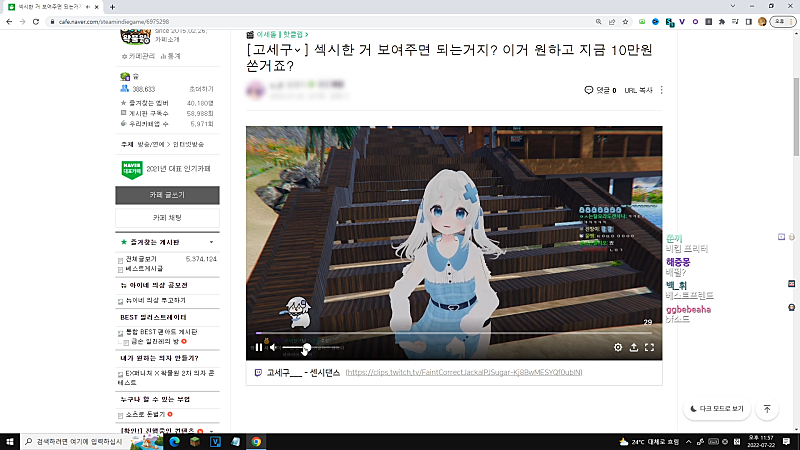This screenshot has height=450, width=800.
Task: Mute the video player volume icon
Action: click(x=273, y=347)
